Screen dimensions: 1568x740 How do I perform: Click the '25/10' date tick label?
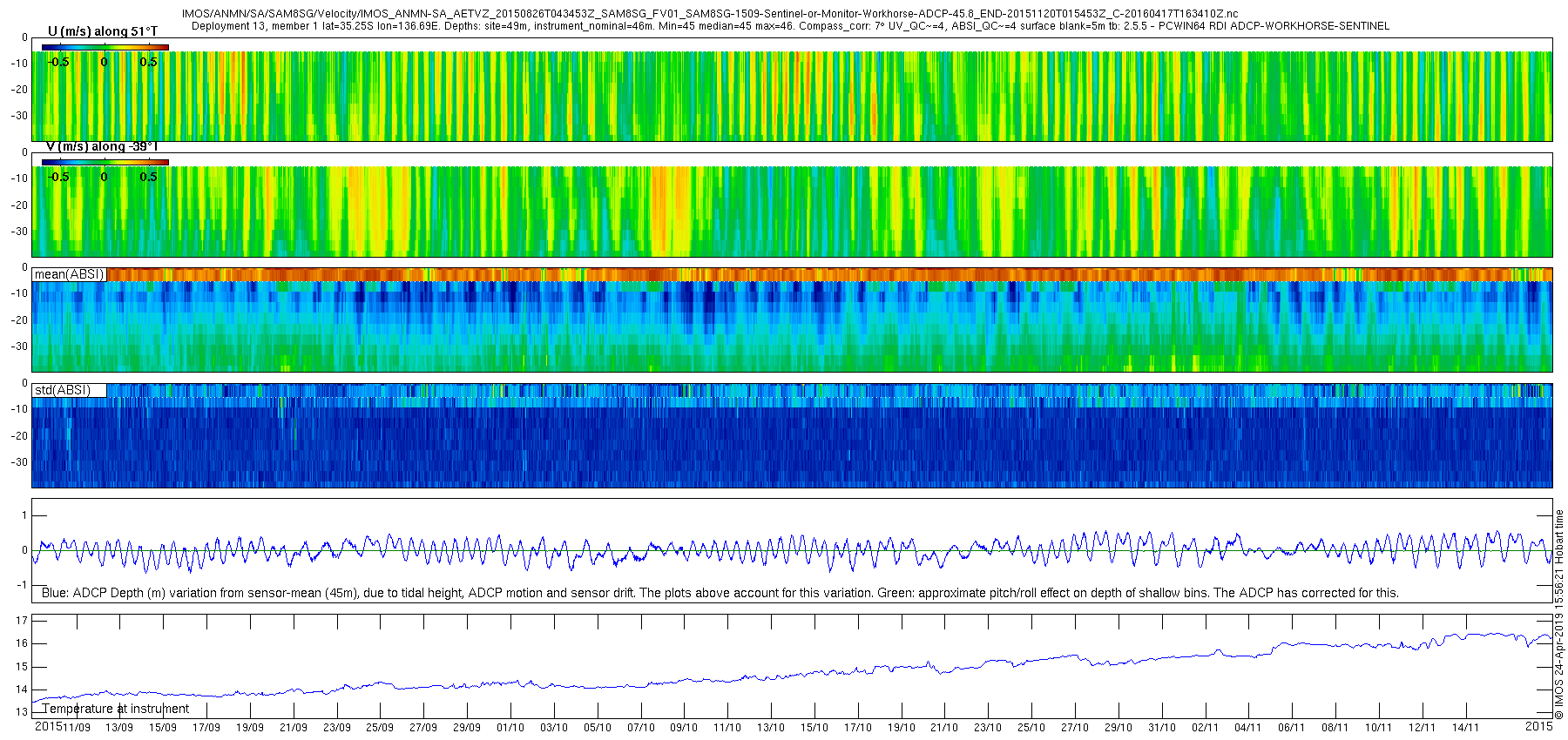[x=1031, y=728]
